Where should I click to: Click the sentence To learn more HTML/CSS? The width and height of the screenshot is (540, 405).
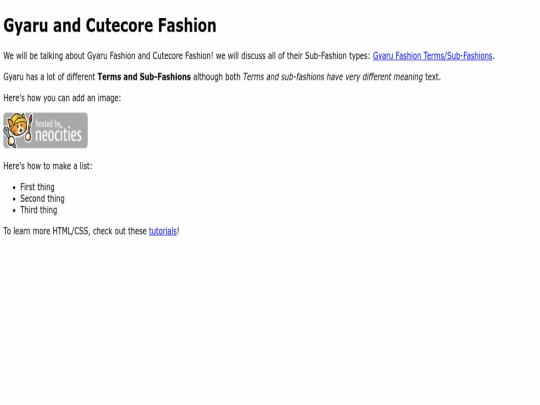tap(91, 231)
